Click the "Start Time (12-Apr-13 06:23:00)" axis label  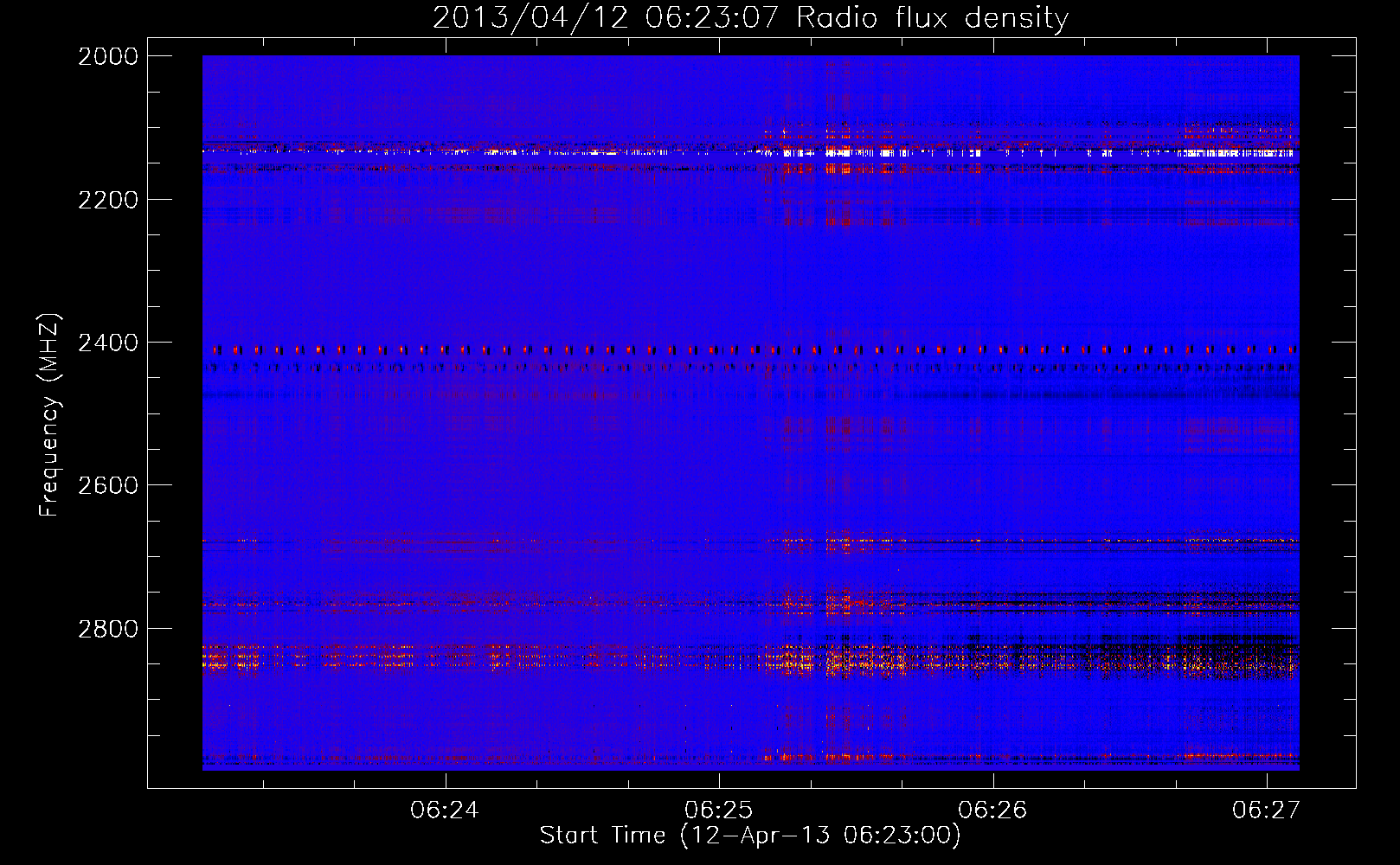pos(750,836)
